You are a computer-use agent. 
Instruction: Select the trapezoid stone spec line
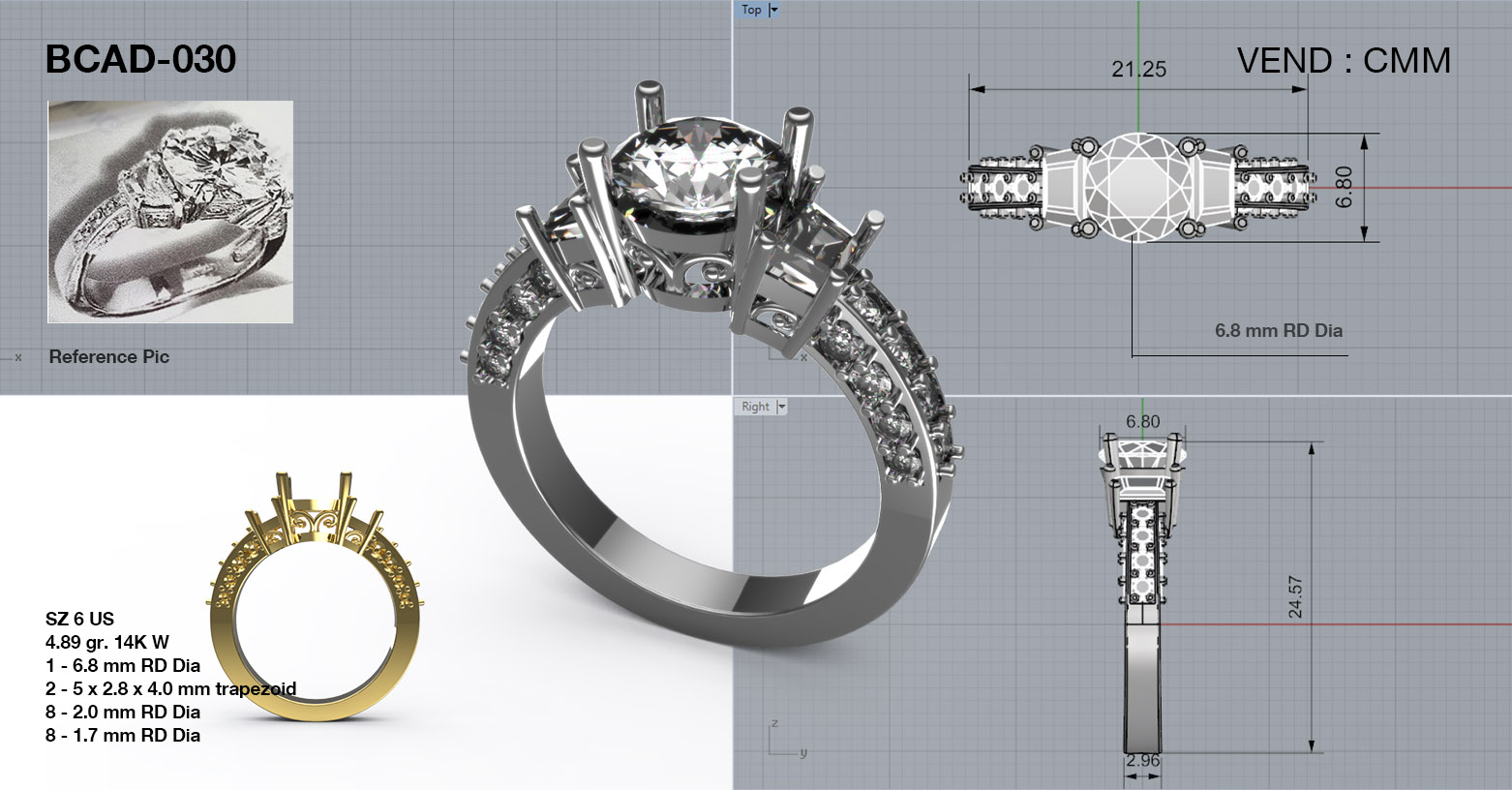[170, 689]
